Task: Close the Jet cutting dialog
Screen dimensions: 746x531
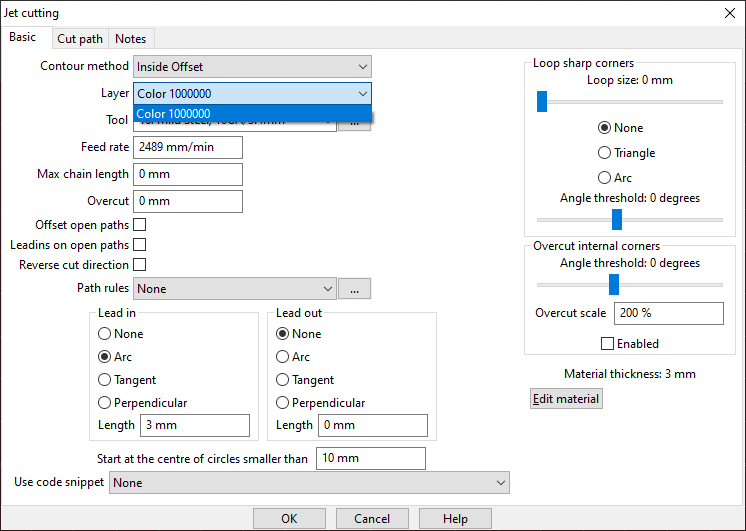Action: tap(727, 13)
